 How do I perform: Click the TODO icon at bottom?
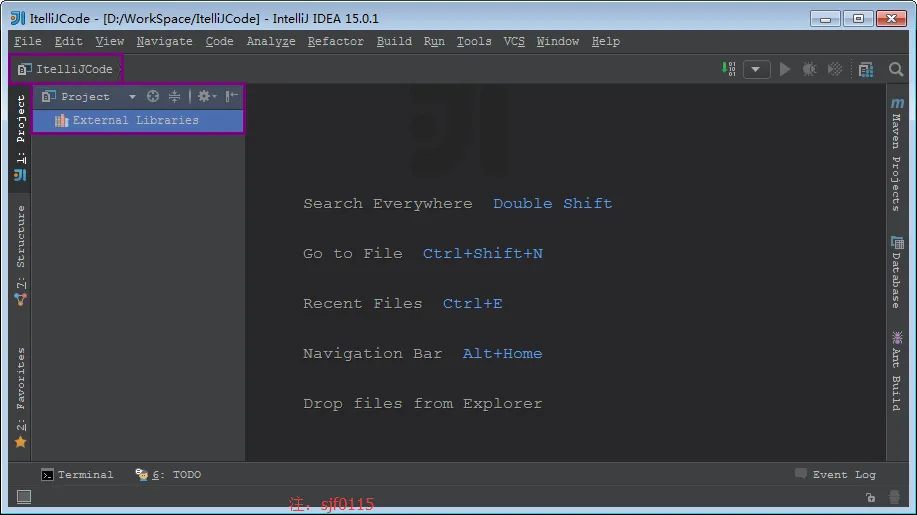[142, 474]
